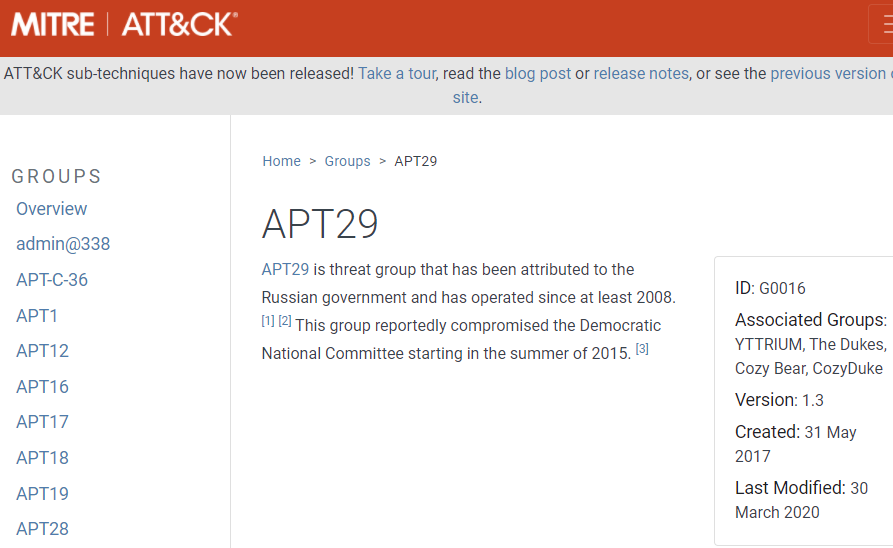Click the APT29 link in the description
Image resolution: width=893 pixels, height=548 pixels.
point(285,269)
